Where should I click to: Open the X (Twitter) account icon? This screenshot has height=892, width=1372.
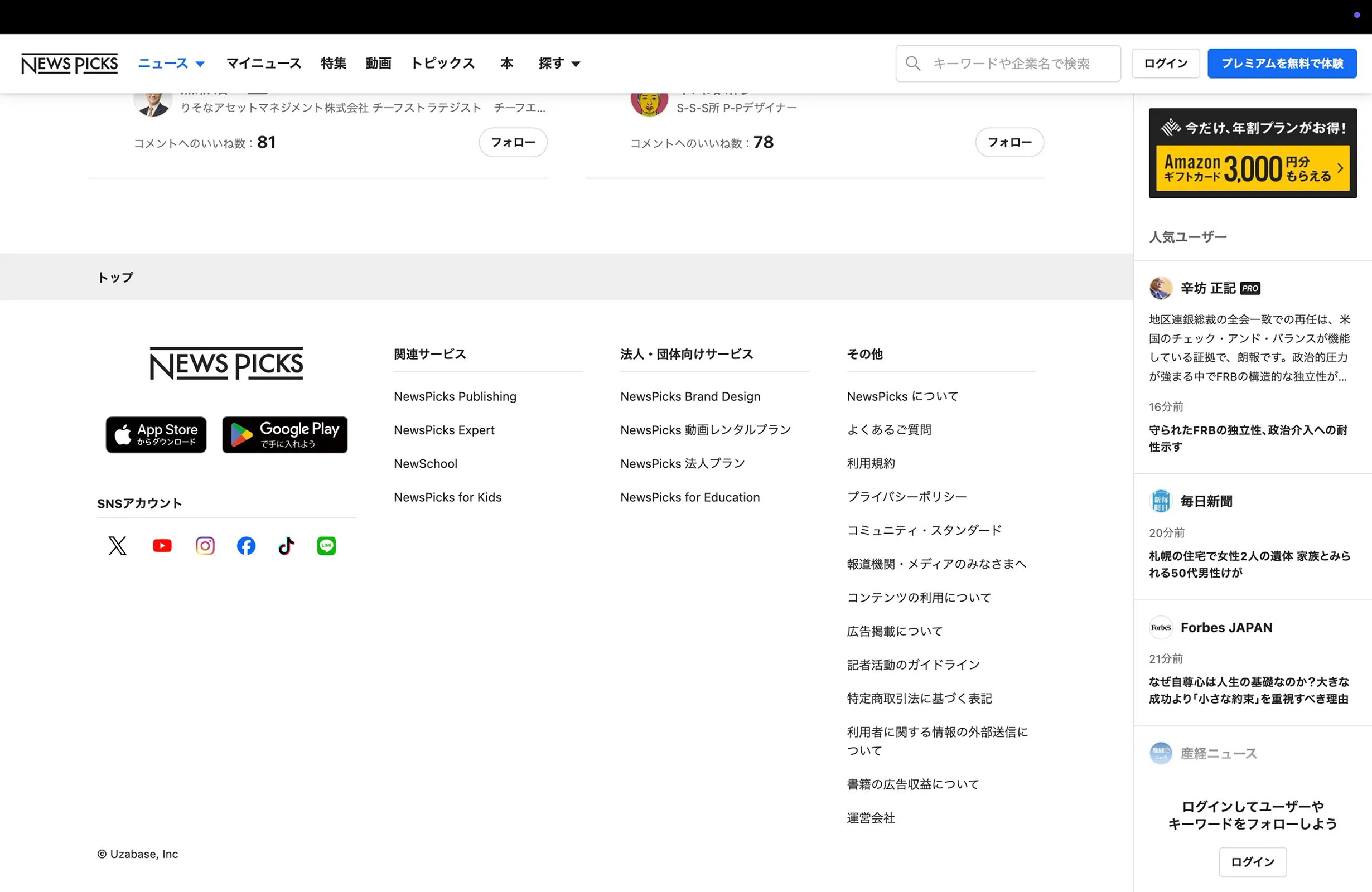tap(118, 545)
